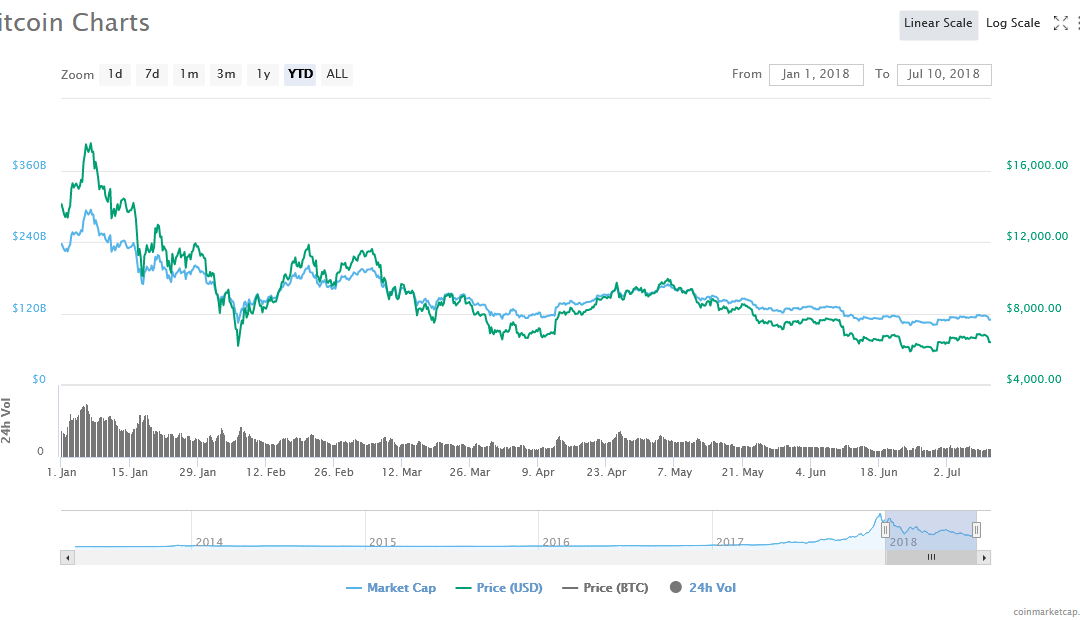Click the navigator scroll left arrow
This screenshot has width=1080, height=620.
point(68,557)
